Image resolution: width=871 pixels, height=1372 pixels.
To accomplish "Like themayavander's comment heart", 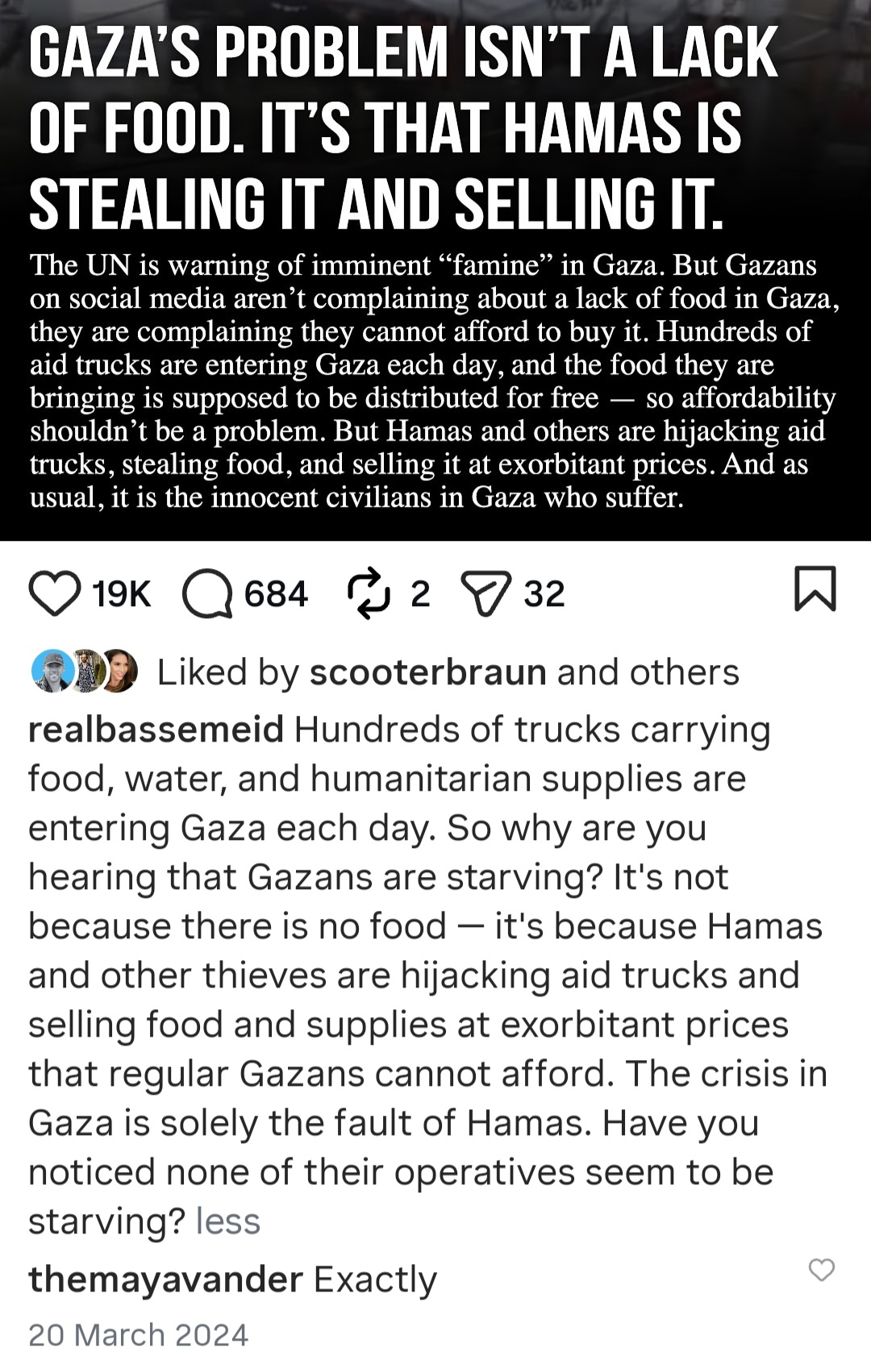I will coord(822,1270).
